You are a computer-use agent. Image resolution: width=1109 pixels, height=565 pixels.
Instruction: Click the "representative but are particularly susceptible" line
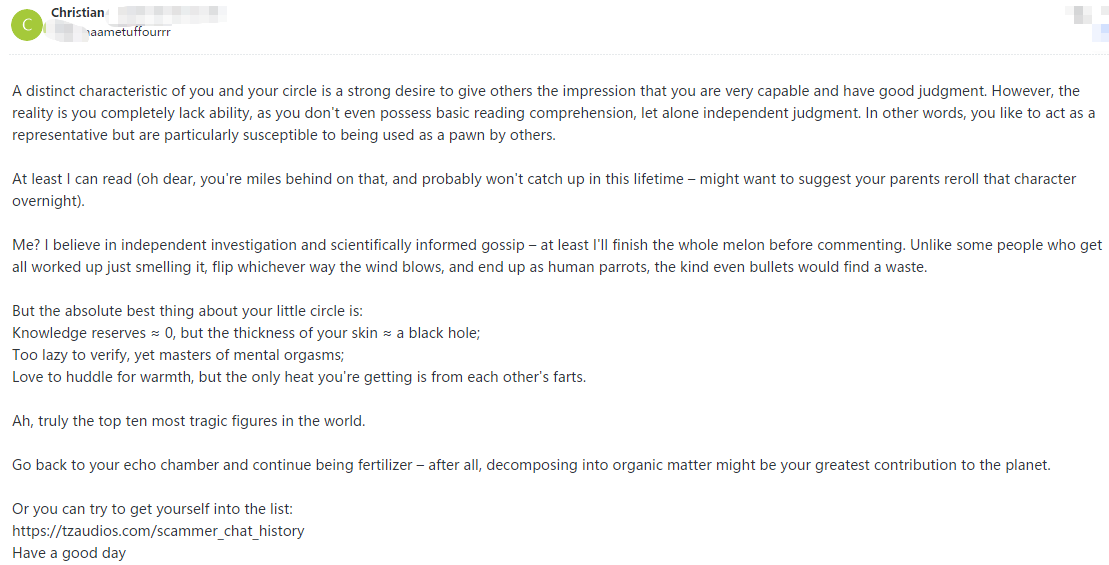[283, 135]
